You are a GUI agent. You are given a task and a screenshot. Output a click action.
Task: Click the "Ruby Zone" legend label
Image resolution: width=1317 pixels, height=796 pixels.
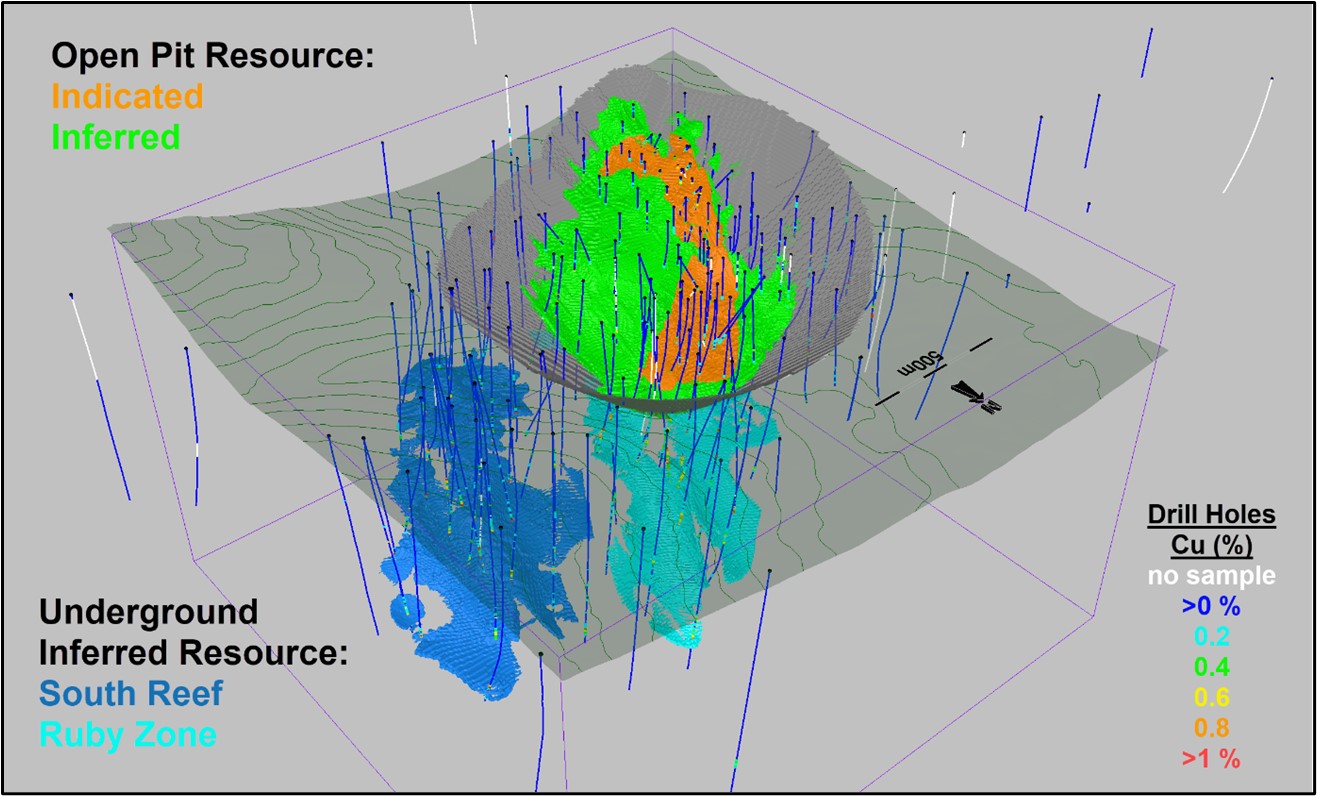coord(128,735)
